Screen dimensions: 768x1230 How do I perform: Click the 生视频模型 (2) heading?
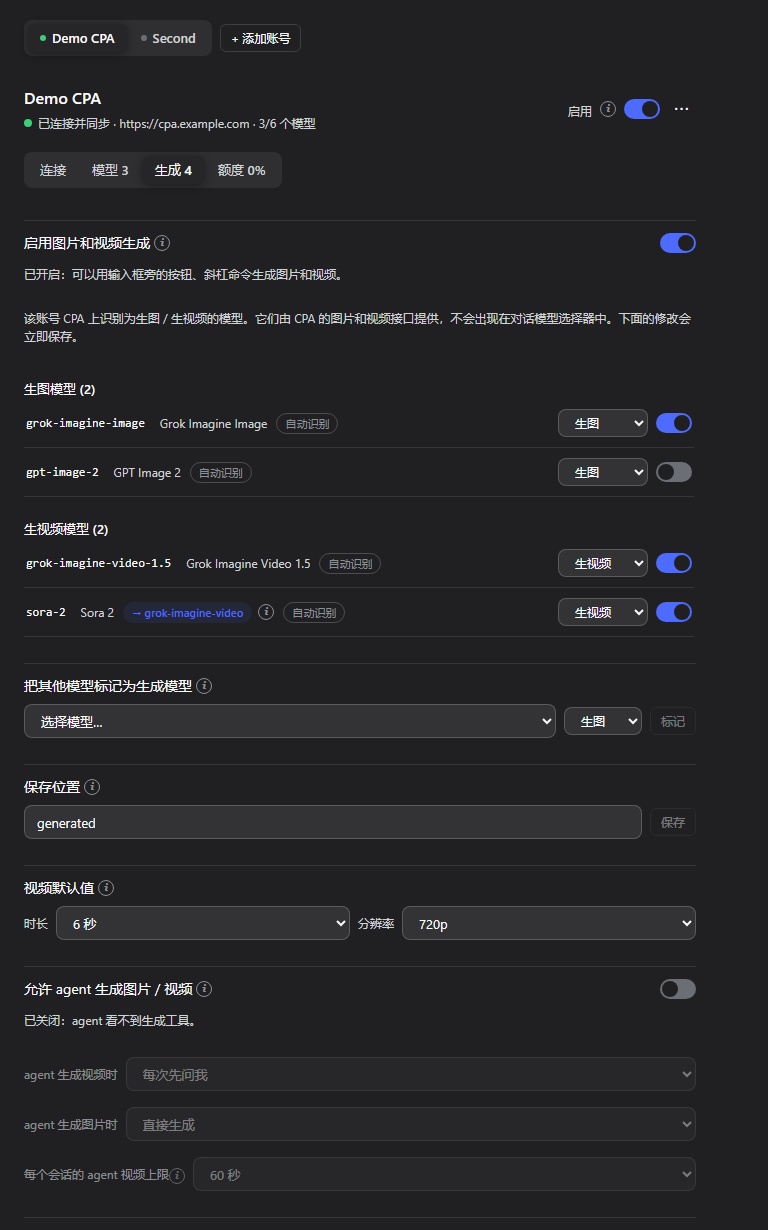pyautogui.click(x=66, y=529)
